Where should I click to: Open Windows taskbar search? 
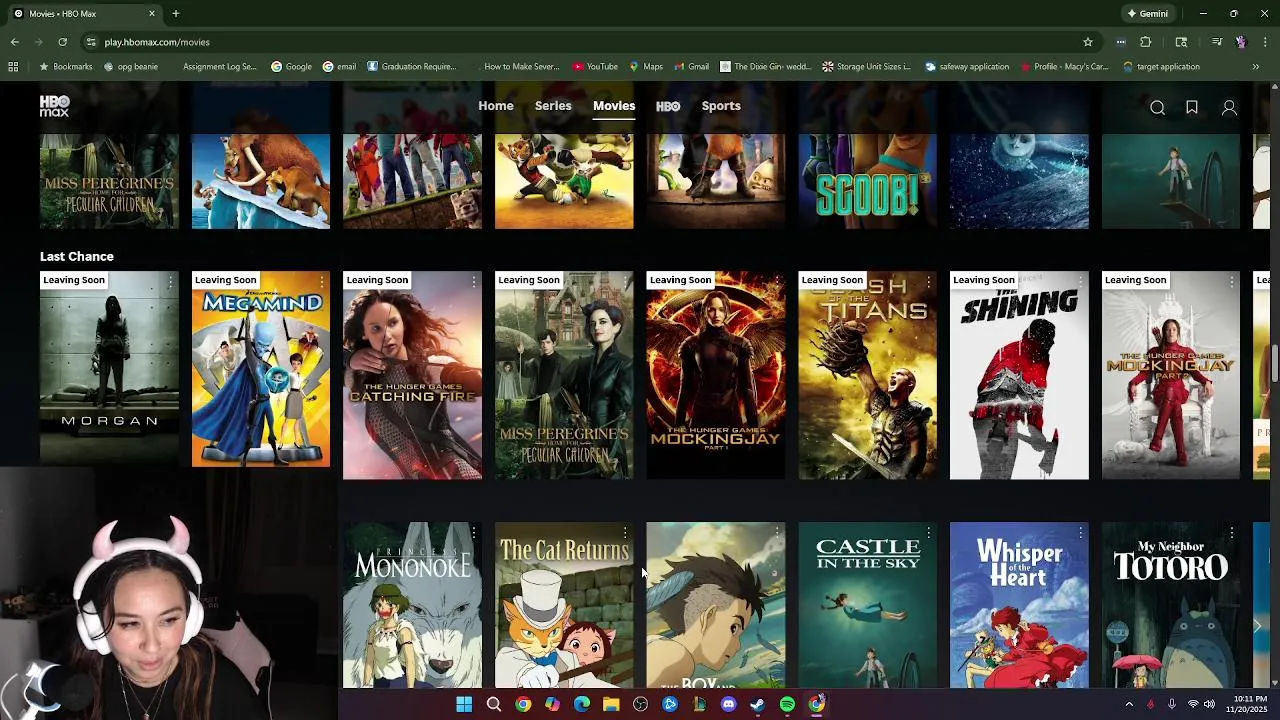coord(494,705)
